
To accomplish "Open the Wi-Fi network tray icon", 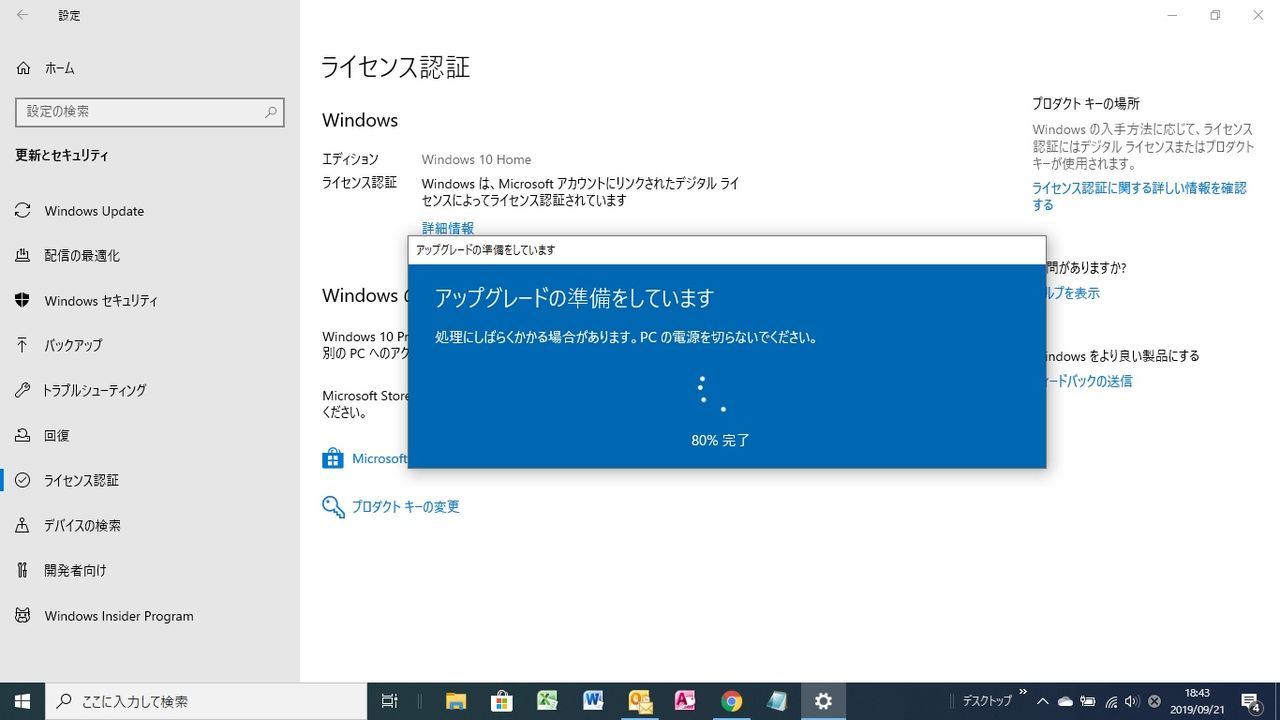I will (x=1111, y=701).
